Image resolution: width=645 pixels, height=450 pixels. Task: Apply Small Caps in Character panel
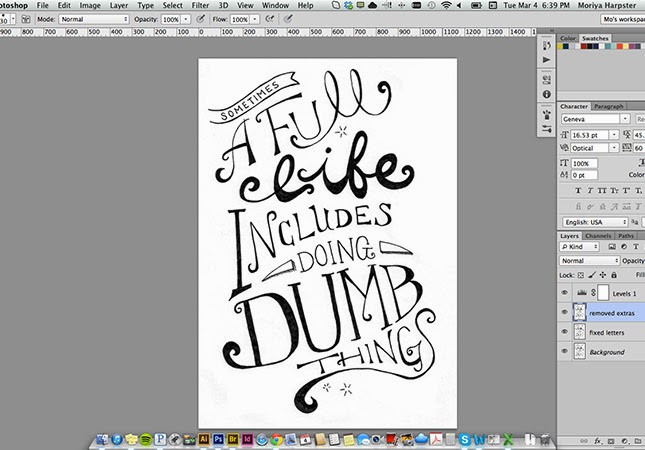point(614,190)
